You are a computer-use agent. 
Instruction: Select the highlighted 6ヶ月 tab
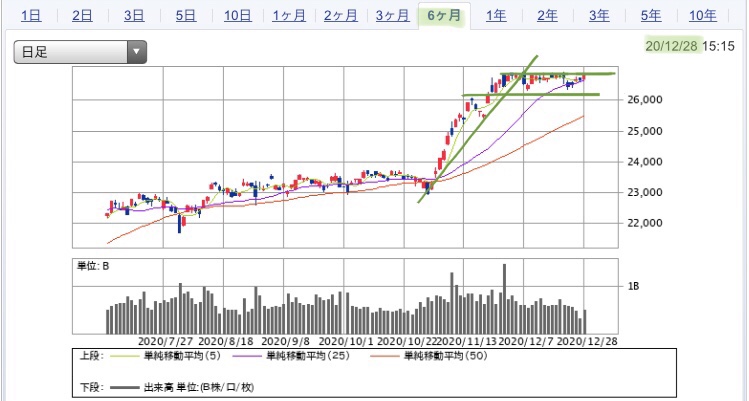444,16
